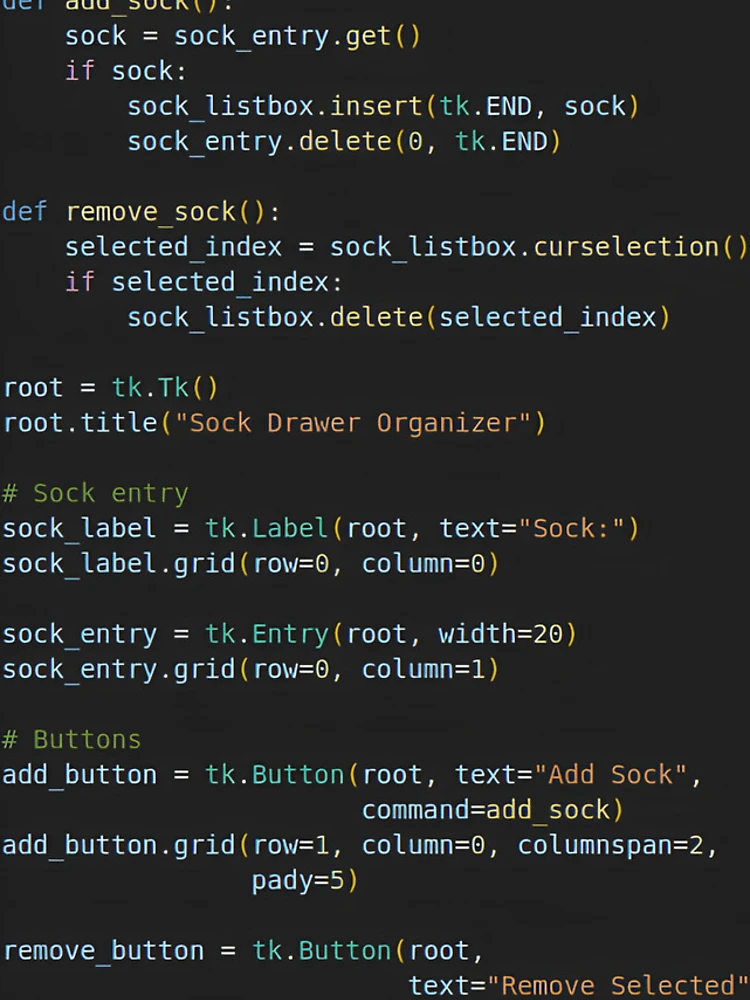Click the string "Add Sock"

(x=610, y=775)
